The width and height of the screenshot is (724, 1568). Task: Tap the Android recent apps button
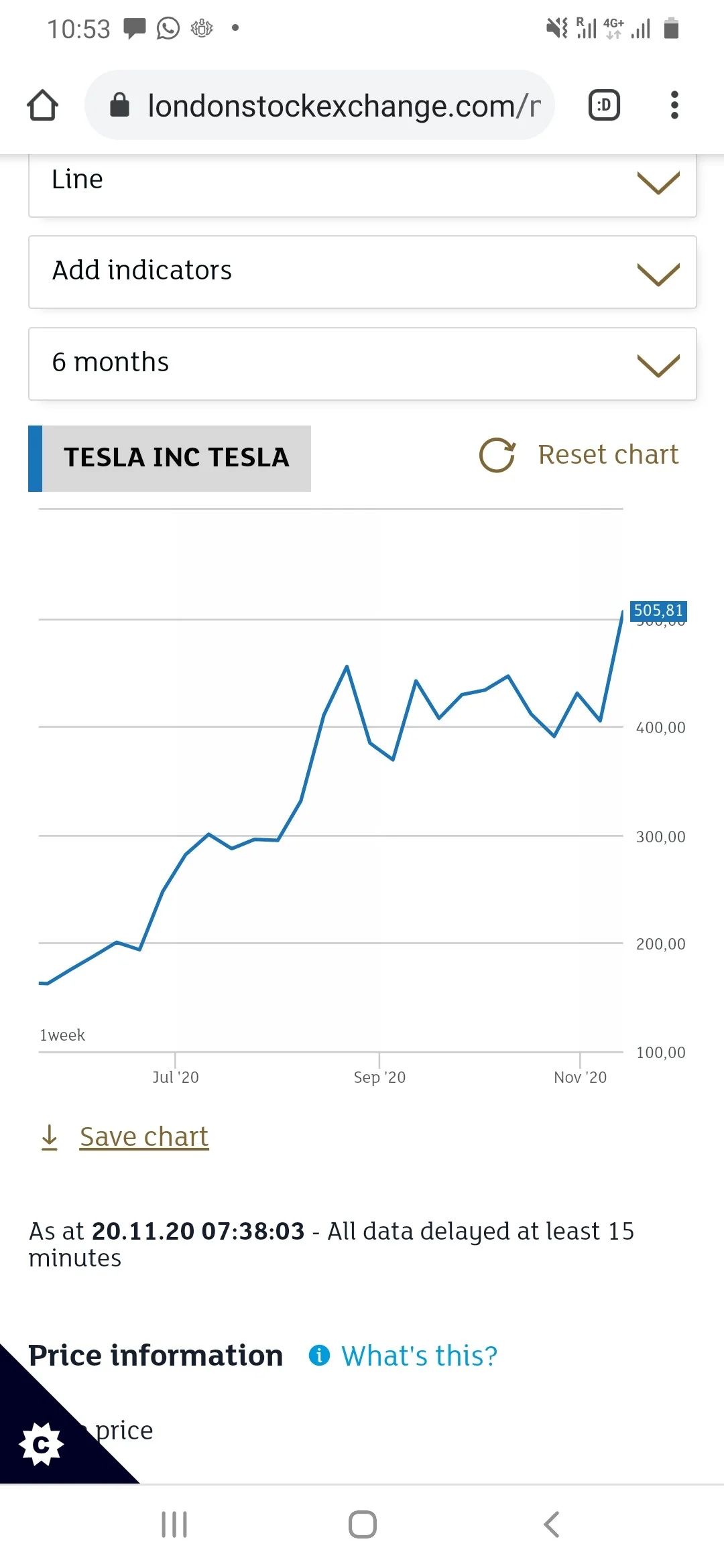174,1524
